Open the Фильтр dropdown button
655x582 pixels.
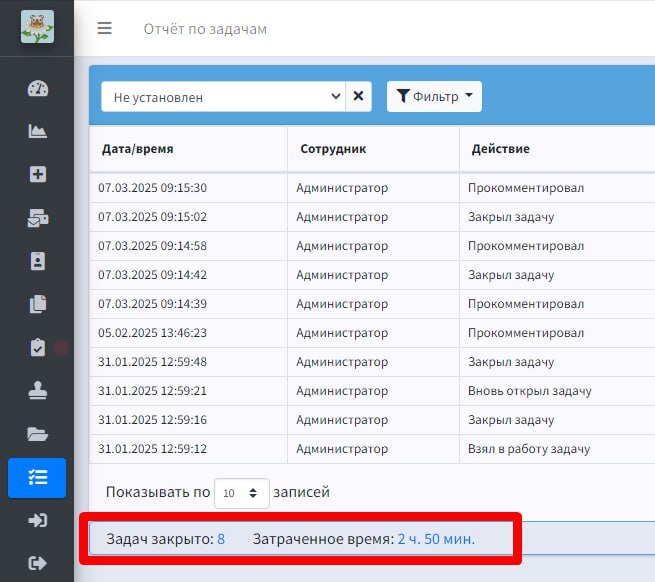[434, 97]
